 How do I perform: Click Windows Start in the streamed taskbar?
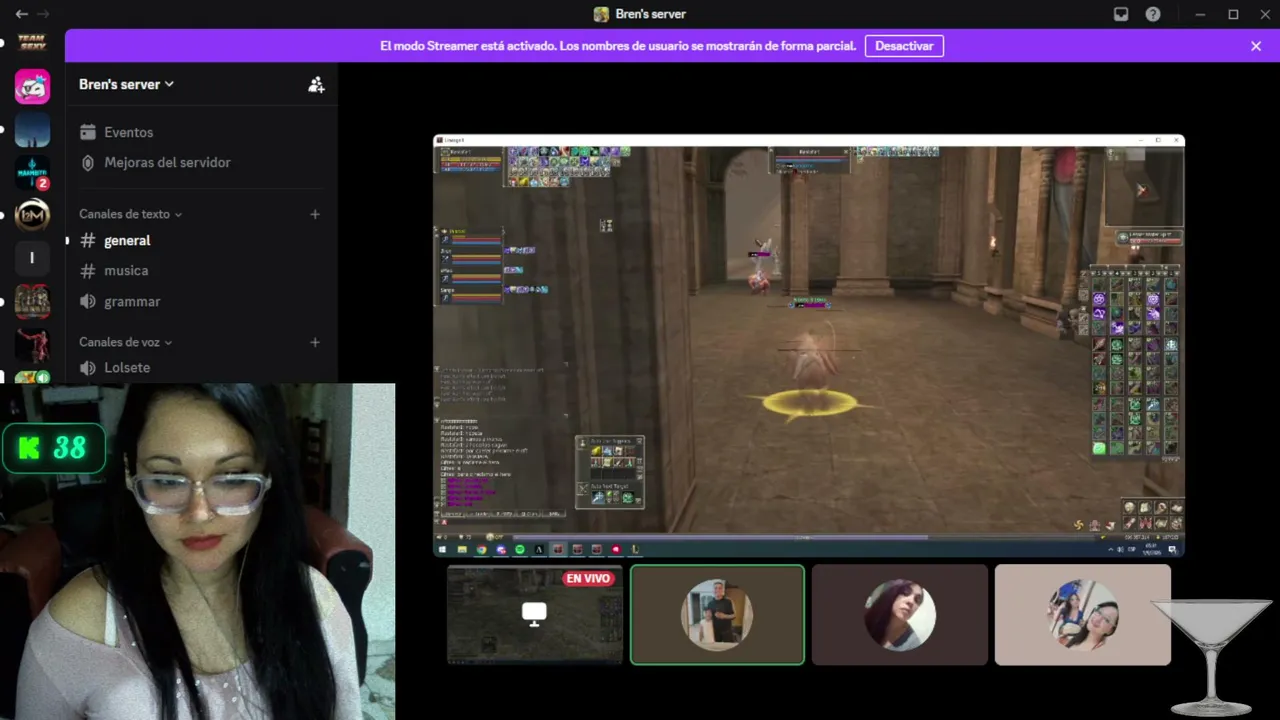click(x=442, y=549)
